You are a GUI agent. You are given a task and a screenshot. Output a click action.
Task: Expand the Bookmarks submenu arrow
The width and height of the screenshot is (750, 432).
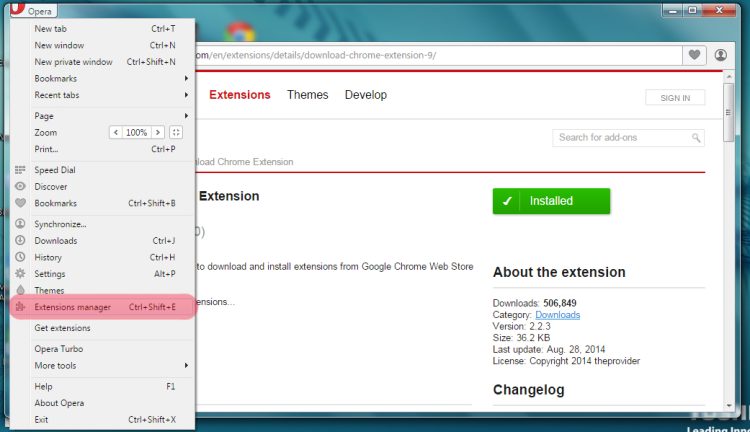pyautogui.click(x=186, y=78)
